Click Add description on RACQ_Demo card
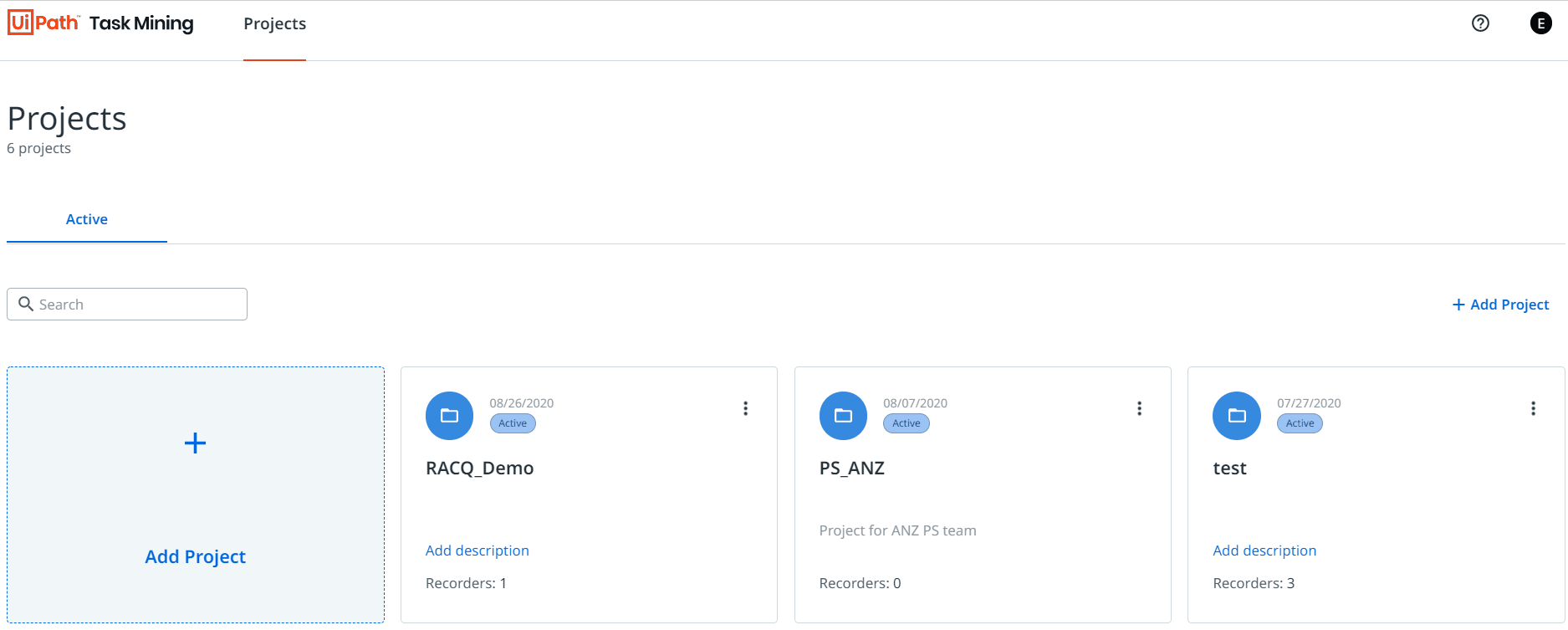 click(478, 551)
